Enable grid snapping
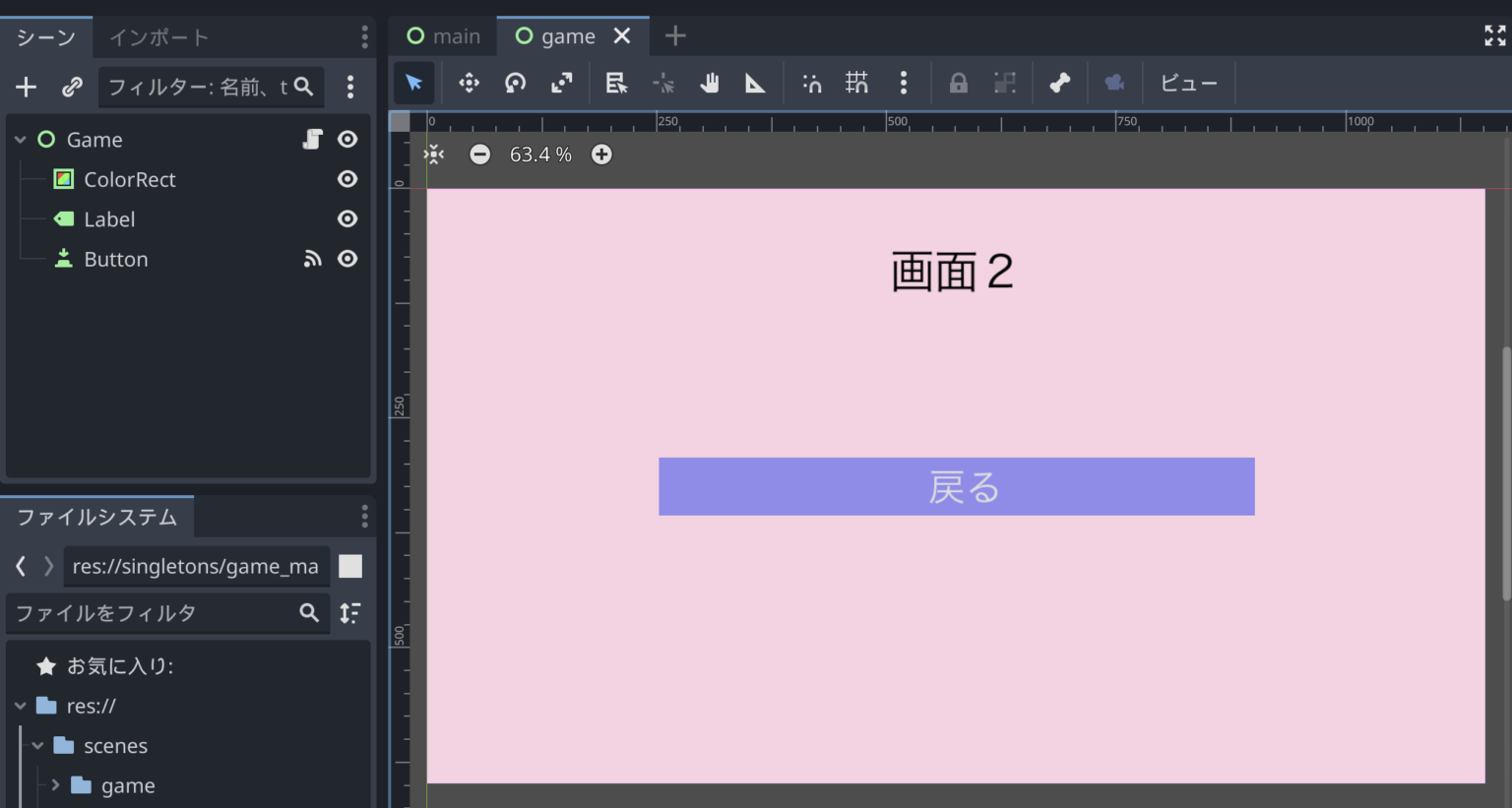 [856, 83]
